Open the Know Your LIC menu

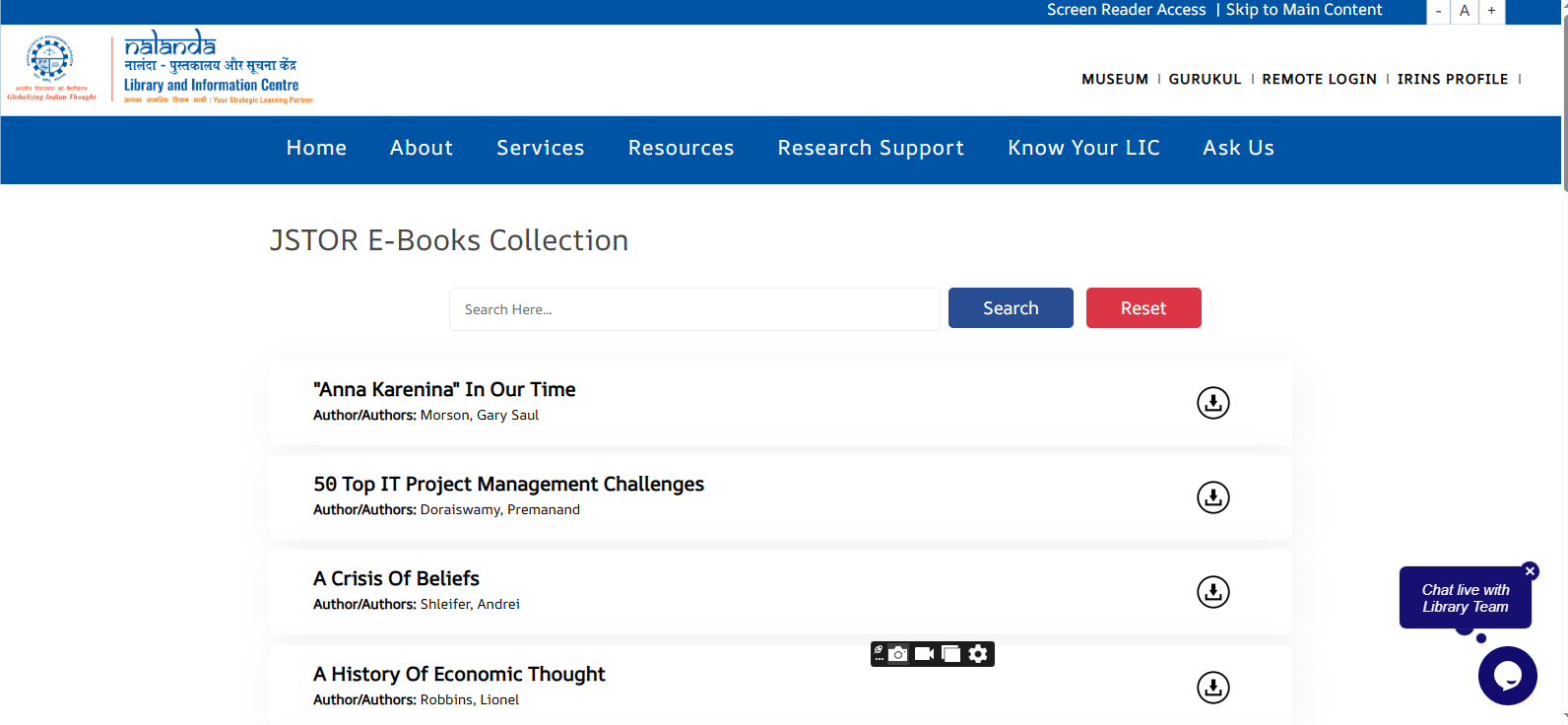tap(1083, 148)
